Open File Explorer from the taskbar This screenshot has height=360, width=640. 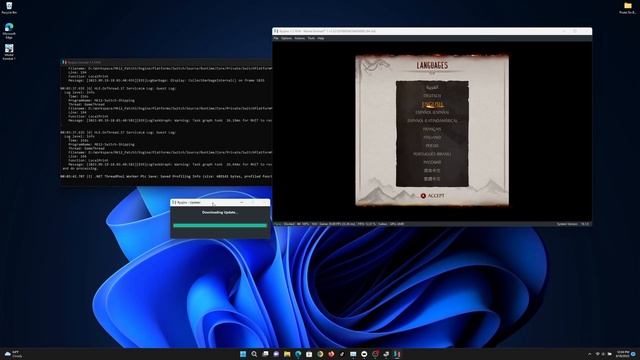287,354
